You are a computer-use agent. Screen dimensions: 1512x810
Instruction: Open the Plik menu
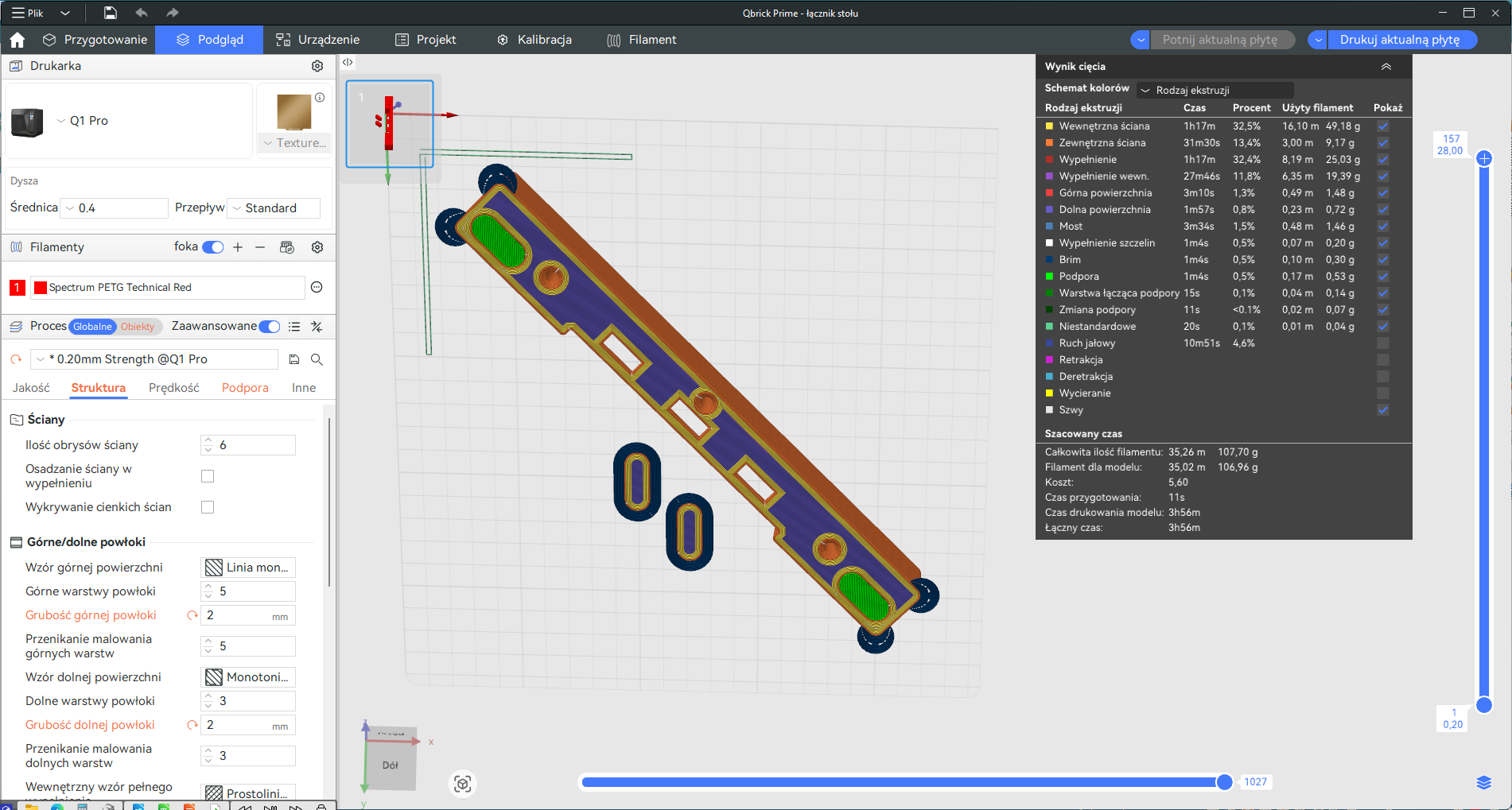[x=29, y=13]
